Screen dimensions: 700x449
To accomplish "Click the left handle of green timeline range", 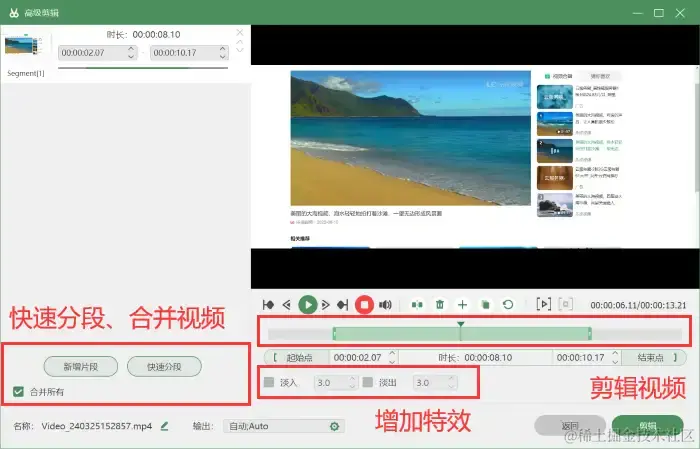I will click(334, 334).
